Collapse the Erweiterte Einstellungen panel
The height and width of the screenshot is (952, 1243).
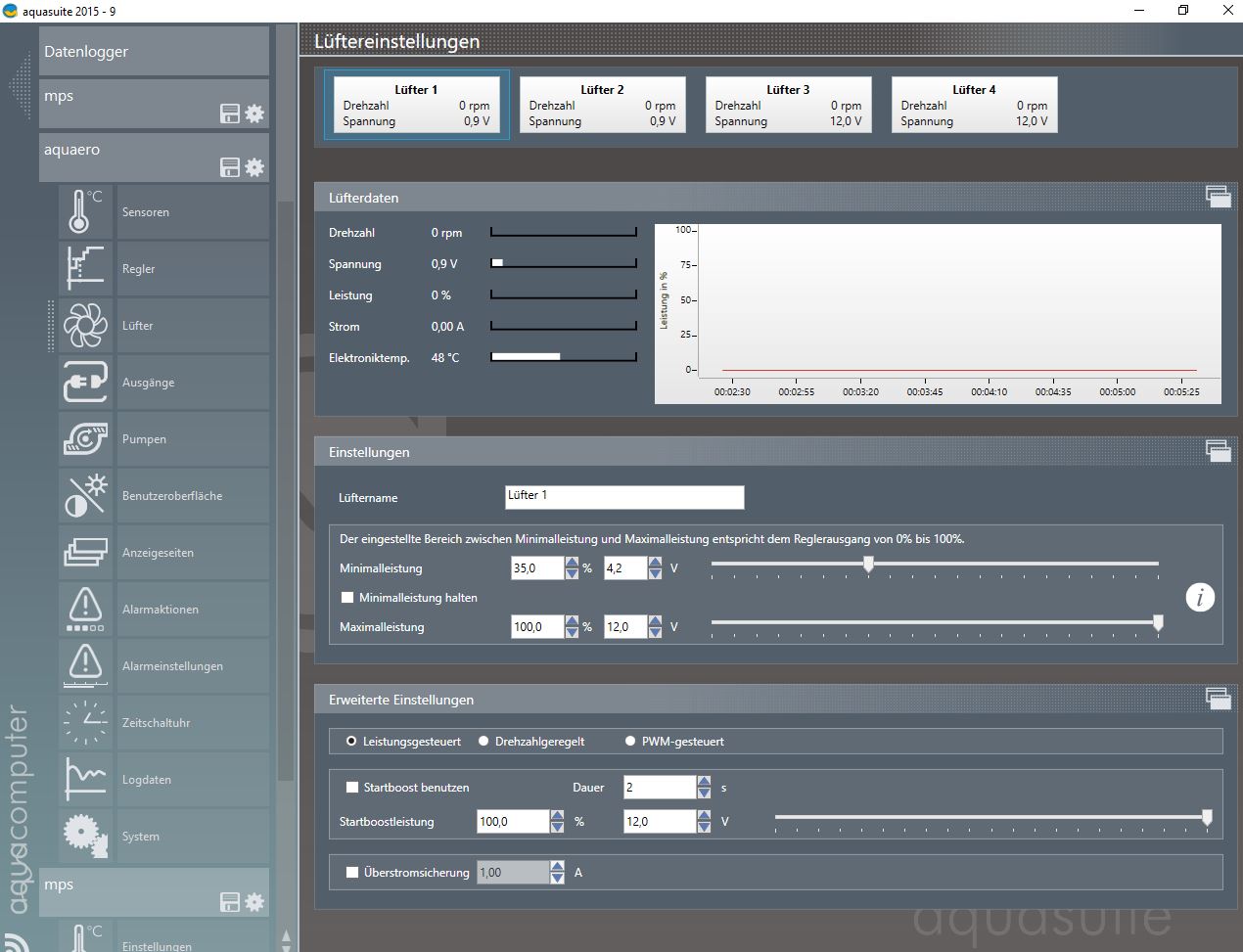pyautogui.click(x=1218, y=699)
